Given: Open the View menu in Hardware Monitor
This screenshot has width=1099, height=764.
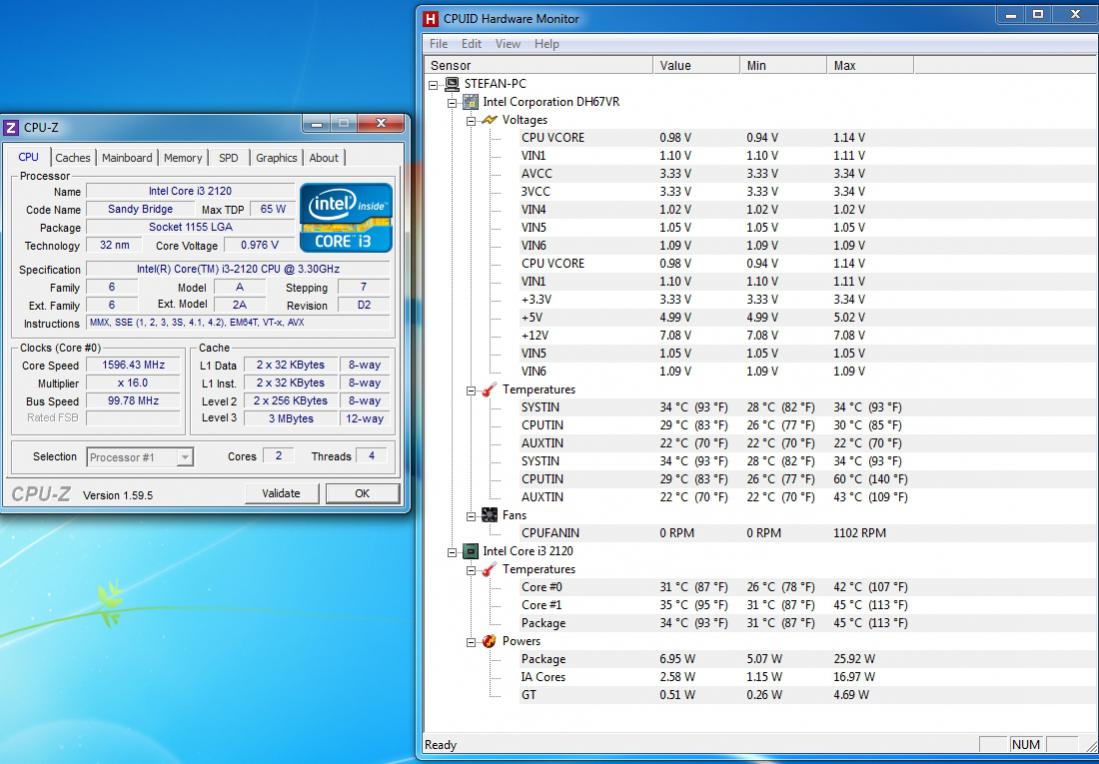Looking at the screenshot, I should [507, 43].
